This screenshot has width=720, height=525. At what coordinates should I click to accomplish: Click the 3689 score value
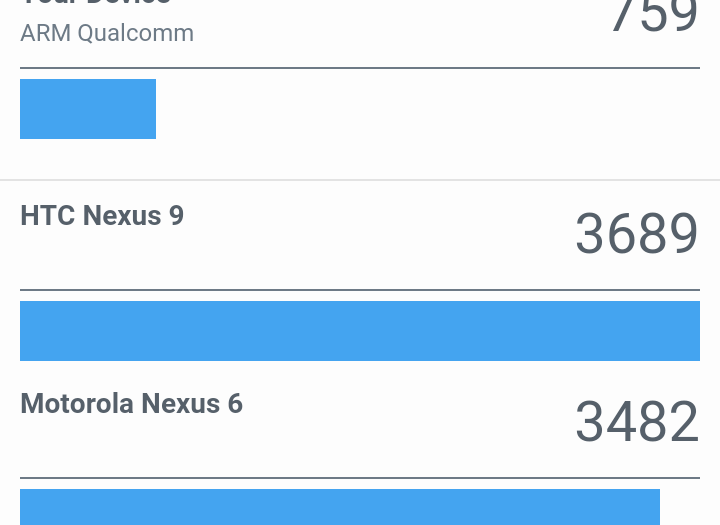pos(636,234)
